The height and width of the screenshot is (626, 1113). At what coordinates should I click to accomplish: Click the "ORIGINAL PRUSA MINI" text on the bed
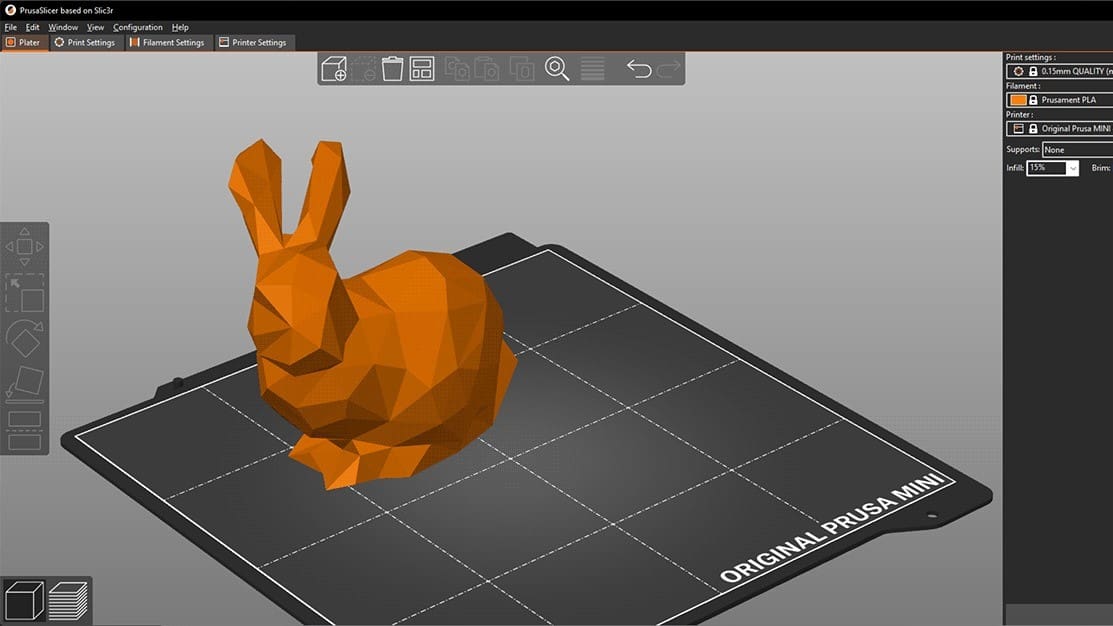[x=833, y=527]
